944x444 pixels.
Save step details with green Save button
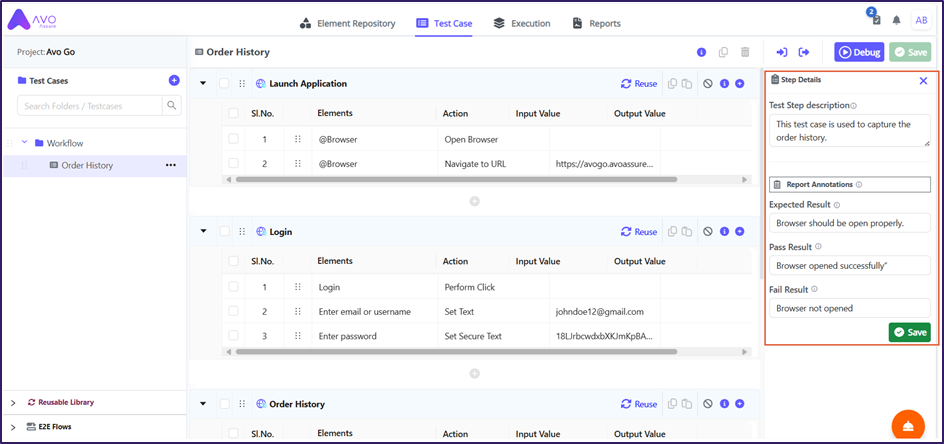pyautogui.click(x=909, y=332)
